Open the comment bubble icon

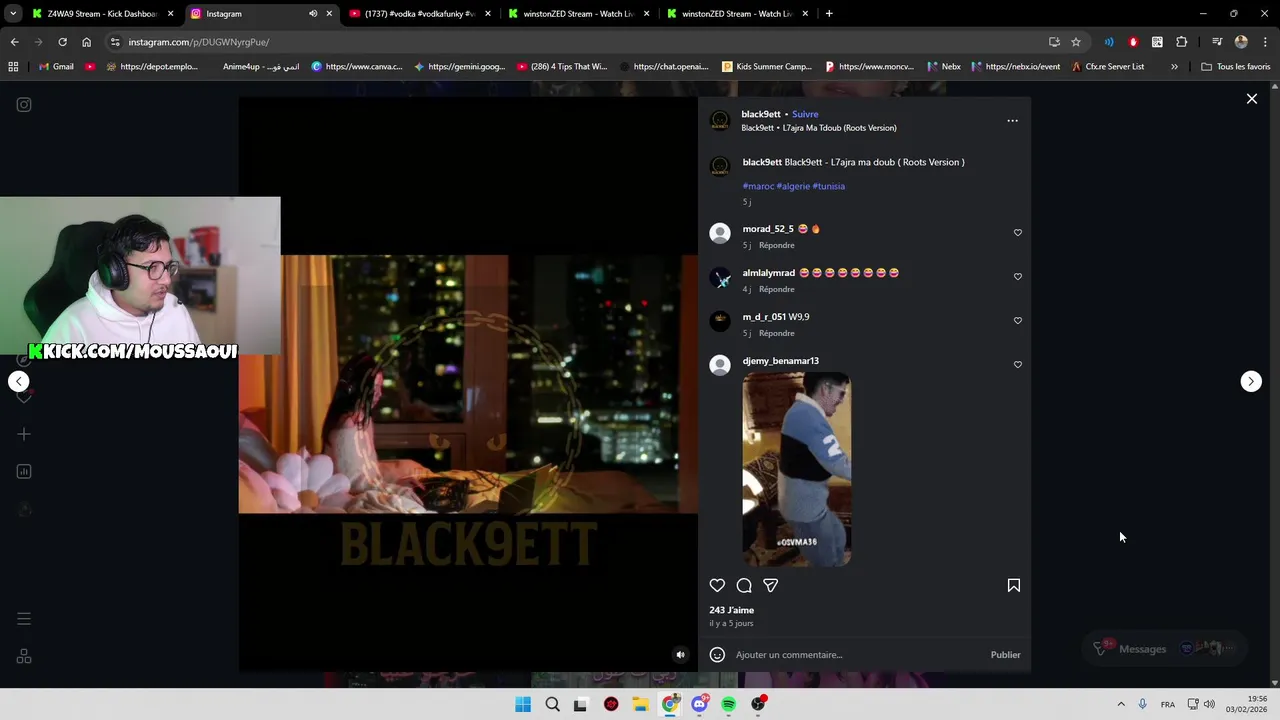coord(744,585)
